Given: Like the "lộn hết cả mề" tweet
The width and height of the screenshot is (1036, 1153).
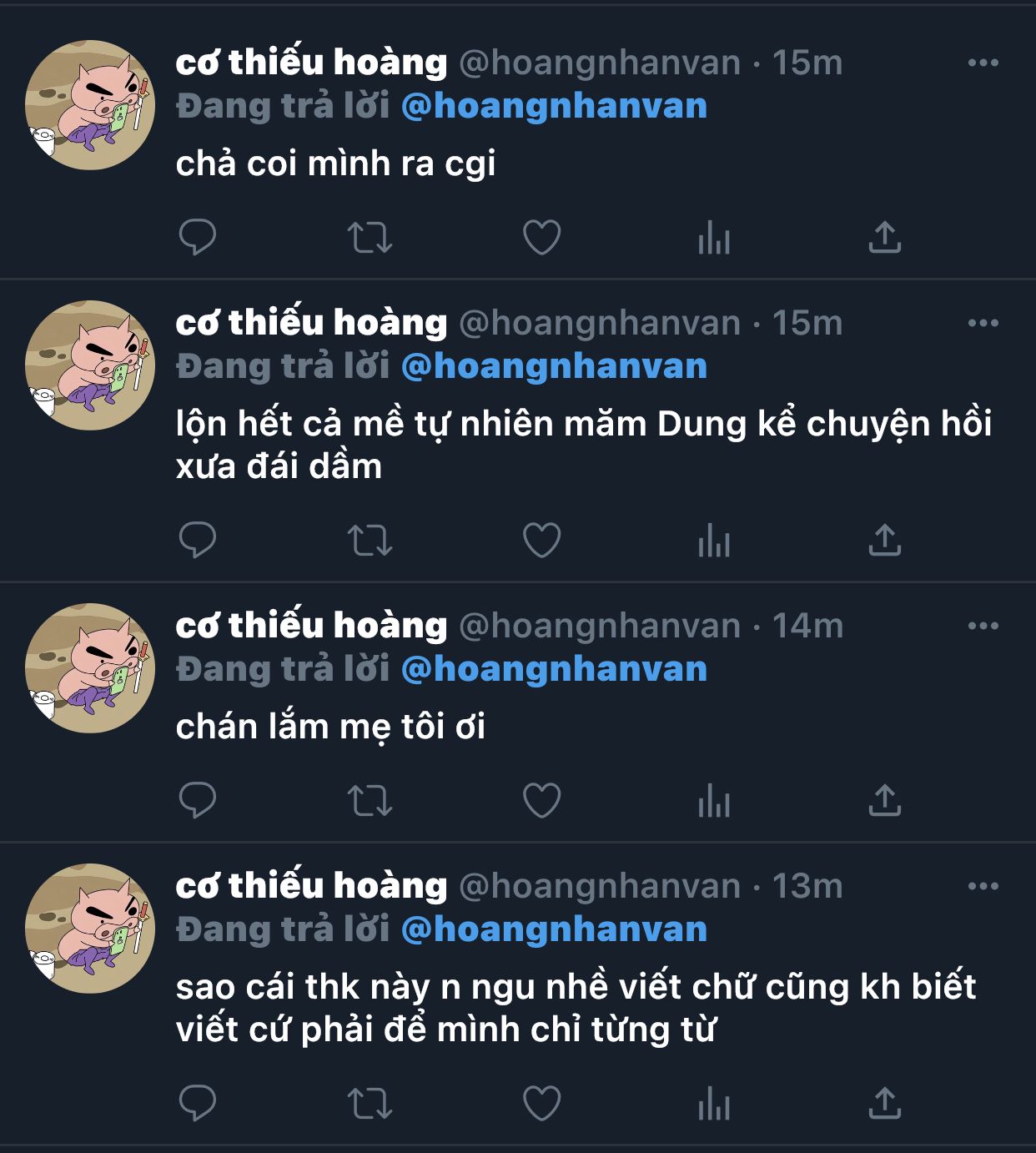Looking at the screenshot, I should coord(541,541).
